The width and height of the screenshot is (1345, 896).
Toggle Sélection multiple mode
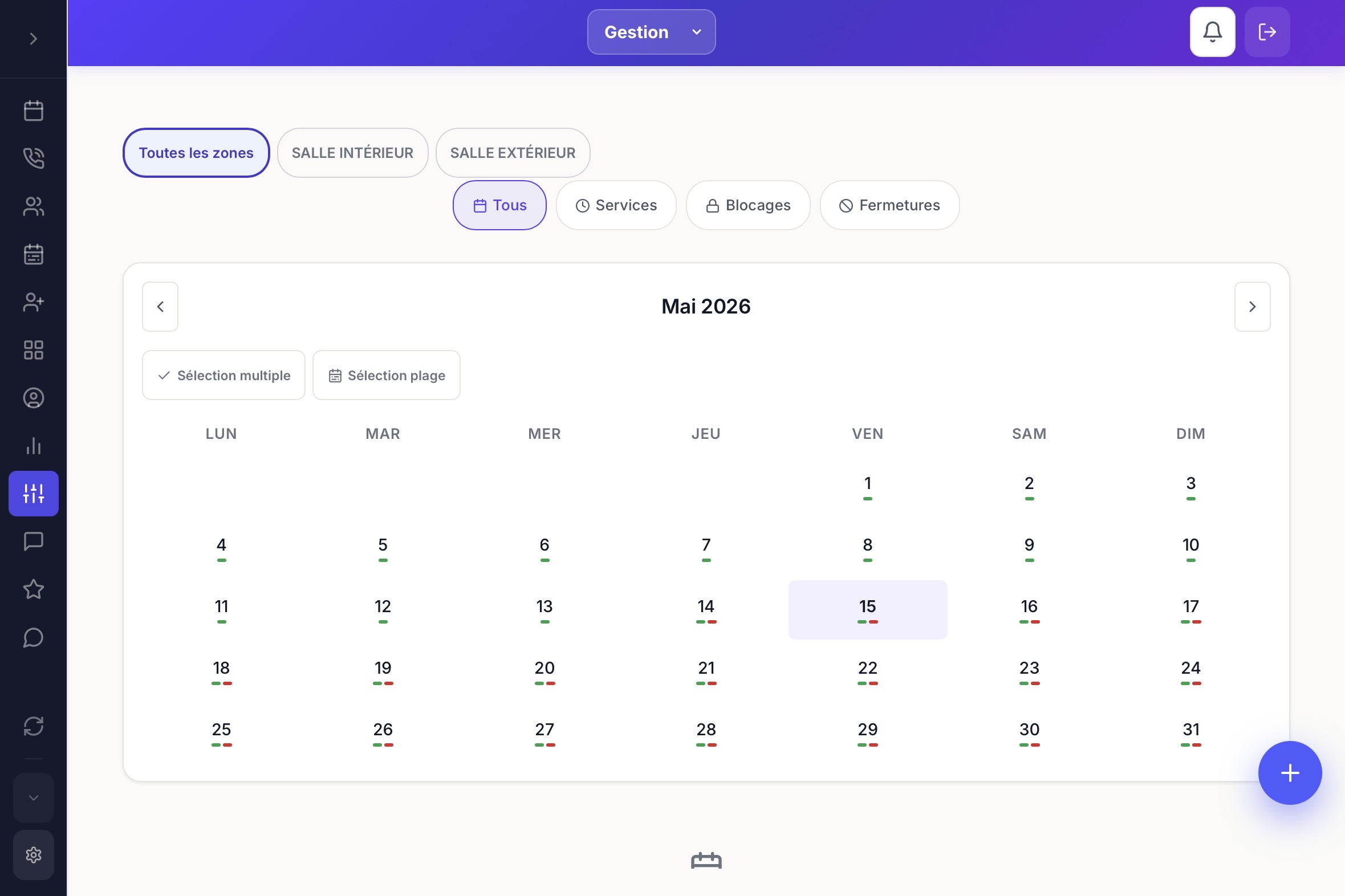(x=224, y=376)
